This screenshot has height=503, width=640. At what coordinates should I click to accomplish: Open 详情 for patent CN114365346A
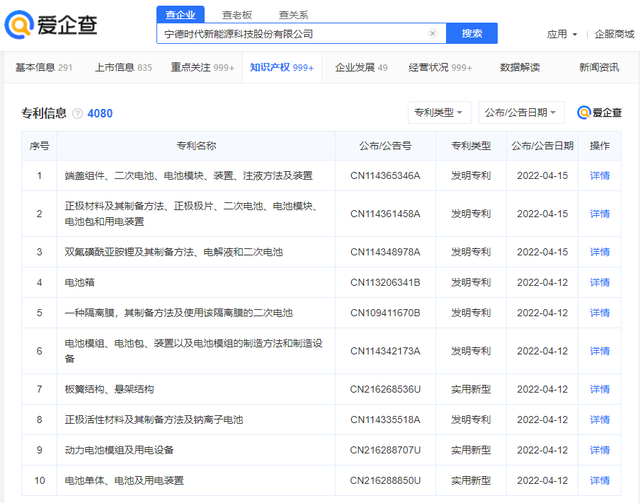pyautogui.click(x=599, y=176)
